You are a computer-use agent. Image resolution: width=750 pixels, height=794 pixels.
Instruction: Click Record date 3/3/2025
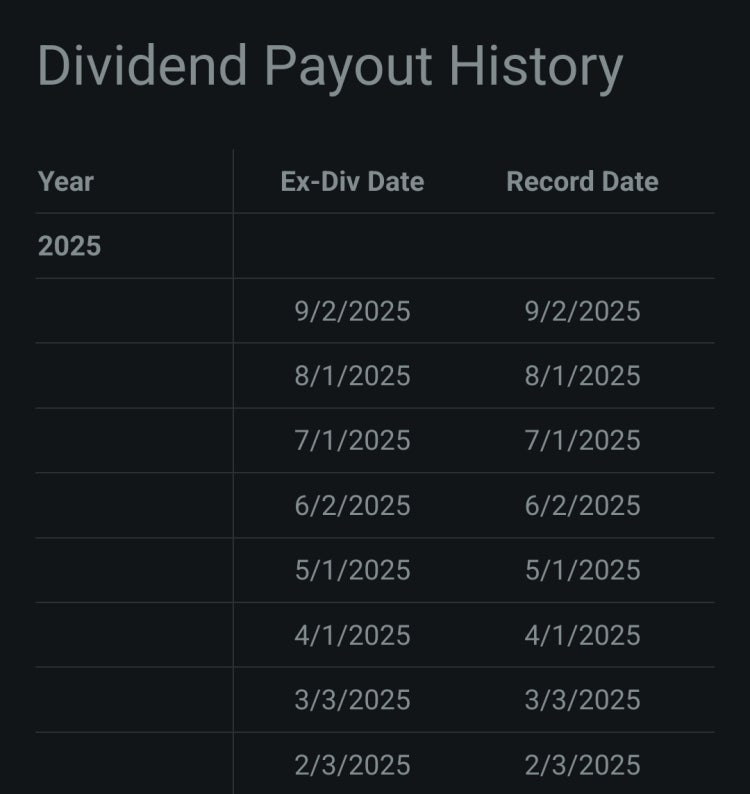tap(582, 700)
